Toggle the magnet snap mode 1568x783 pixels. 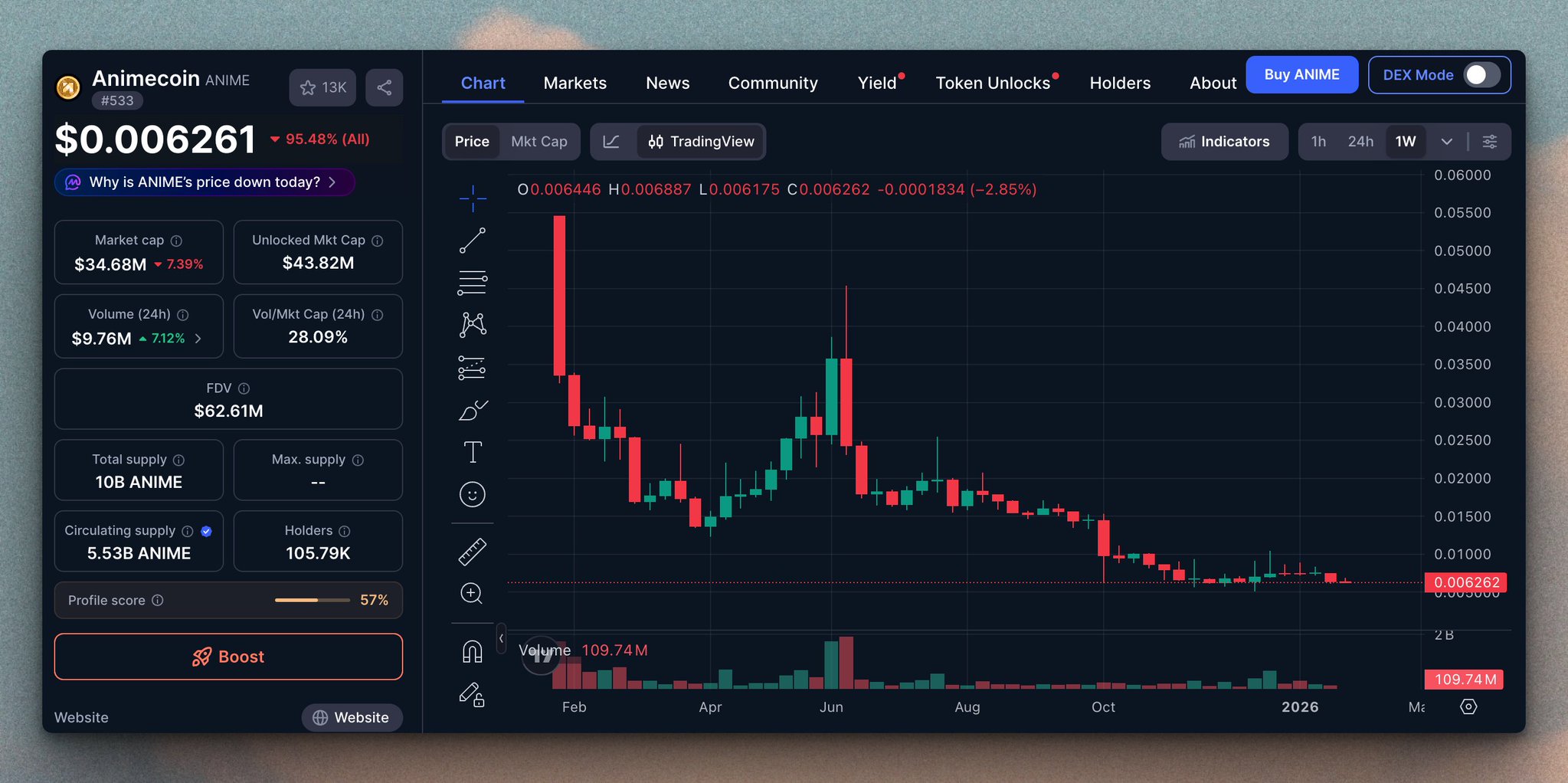[473, 652]
